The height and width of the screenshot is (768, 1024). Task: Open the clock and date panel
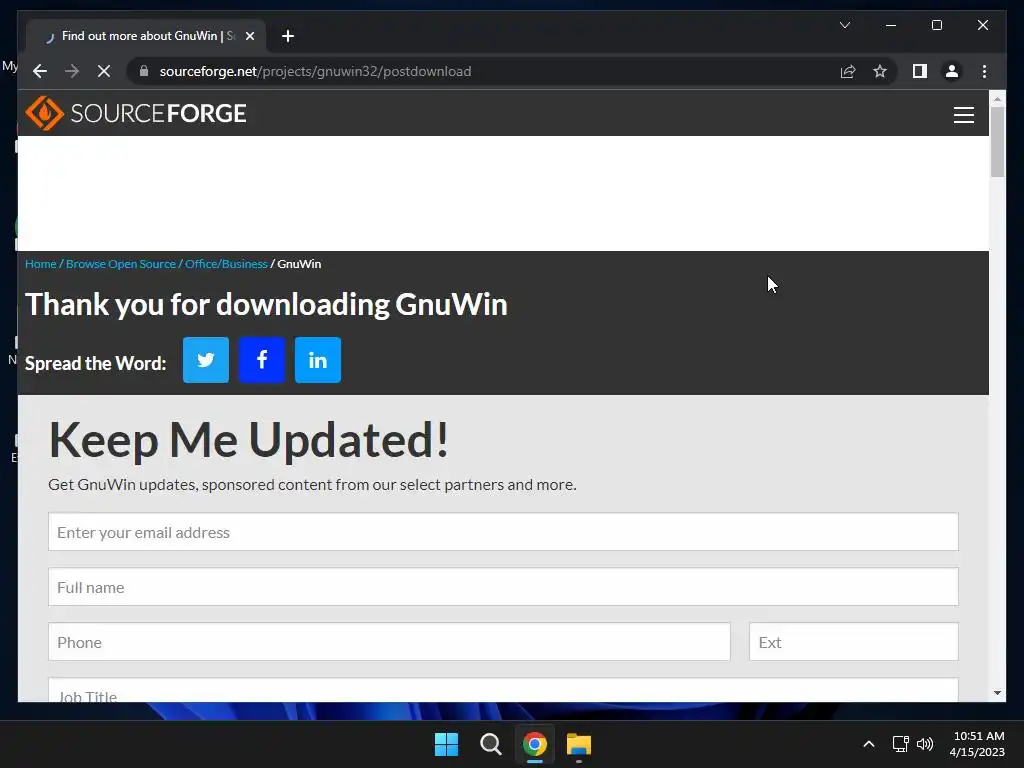pos(977,744)
